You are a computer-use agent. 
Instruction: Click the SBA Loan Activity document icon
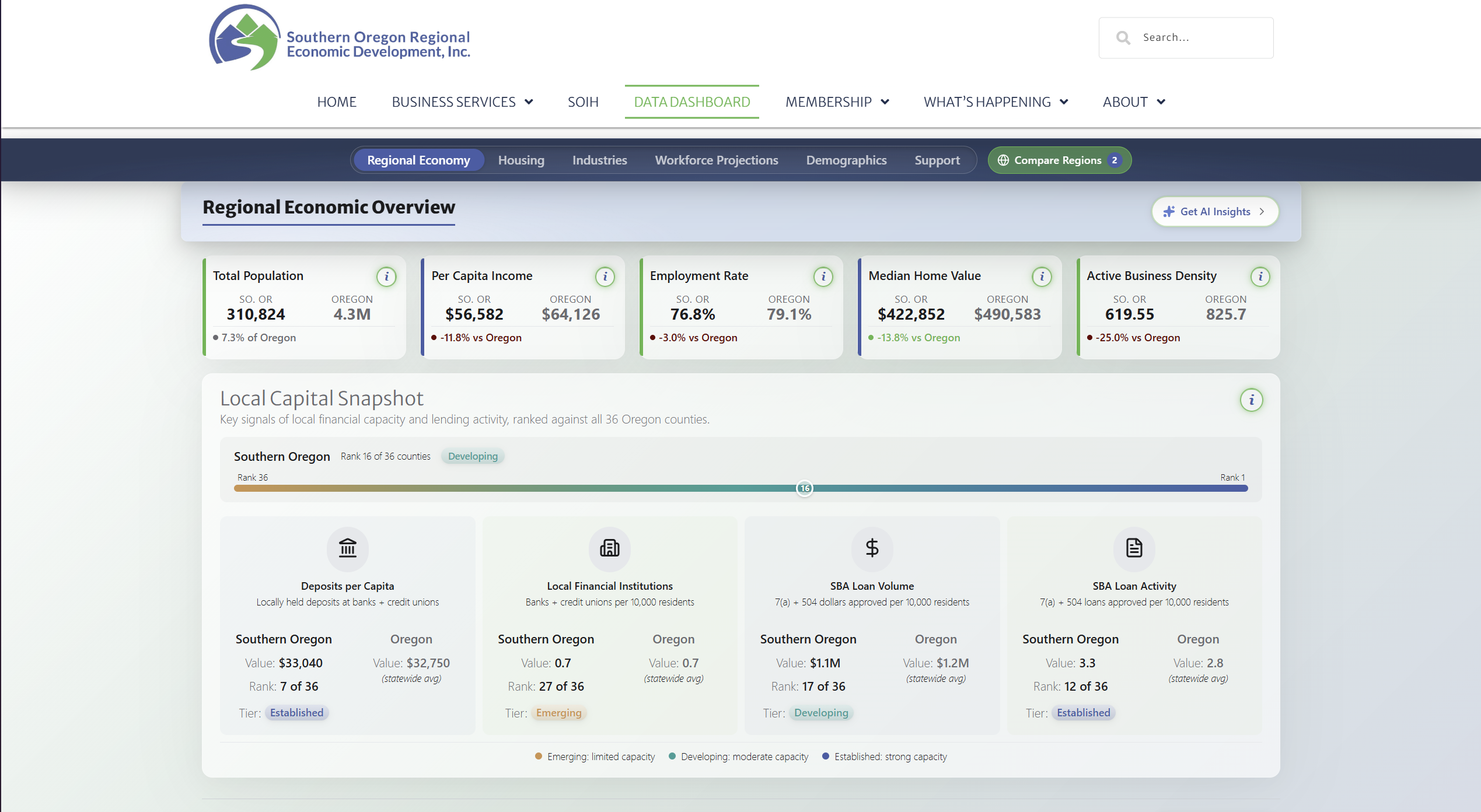click(x=1134, y=548)
